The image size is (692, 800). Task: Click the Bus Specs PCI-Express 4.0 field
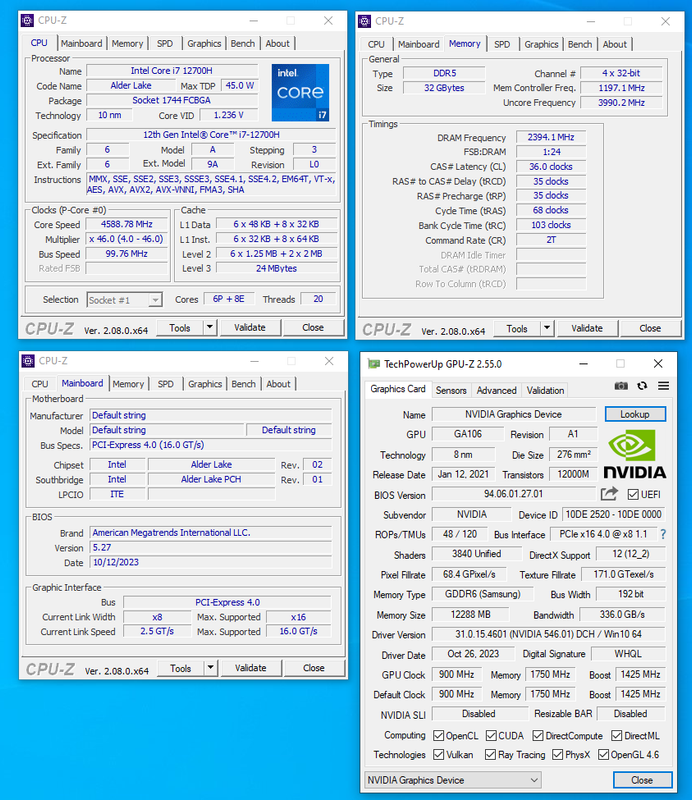211,445
